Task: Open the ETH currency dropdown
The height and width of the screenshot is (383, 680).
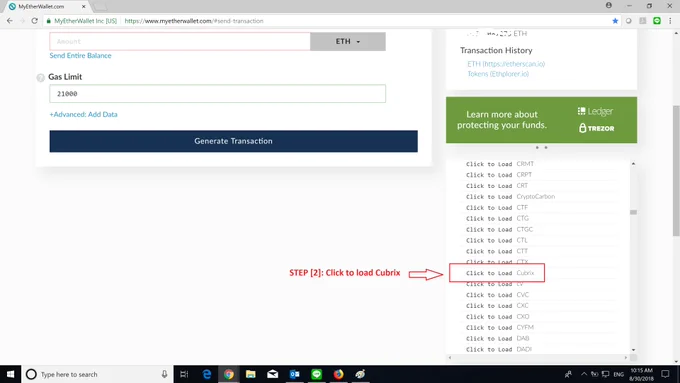Action: pyautogui.click(x=348, y=42)
